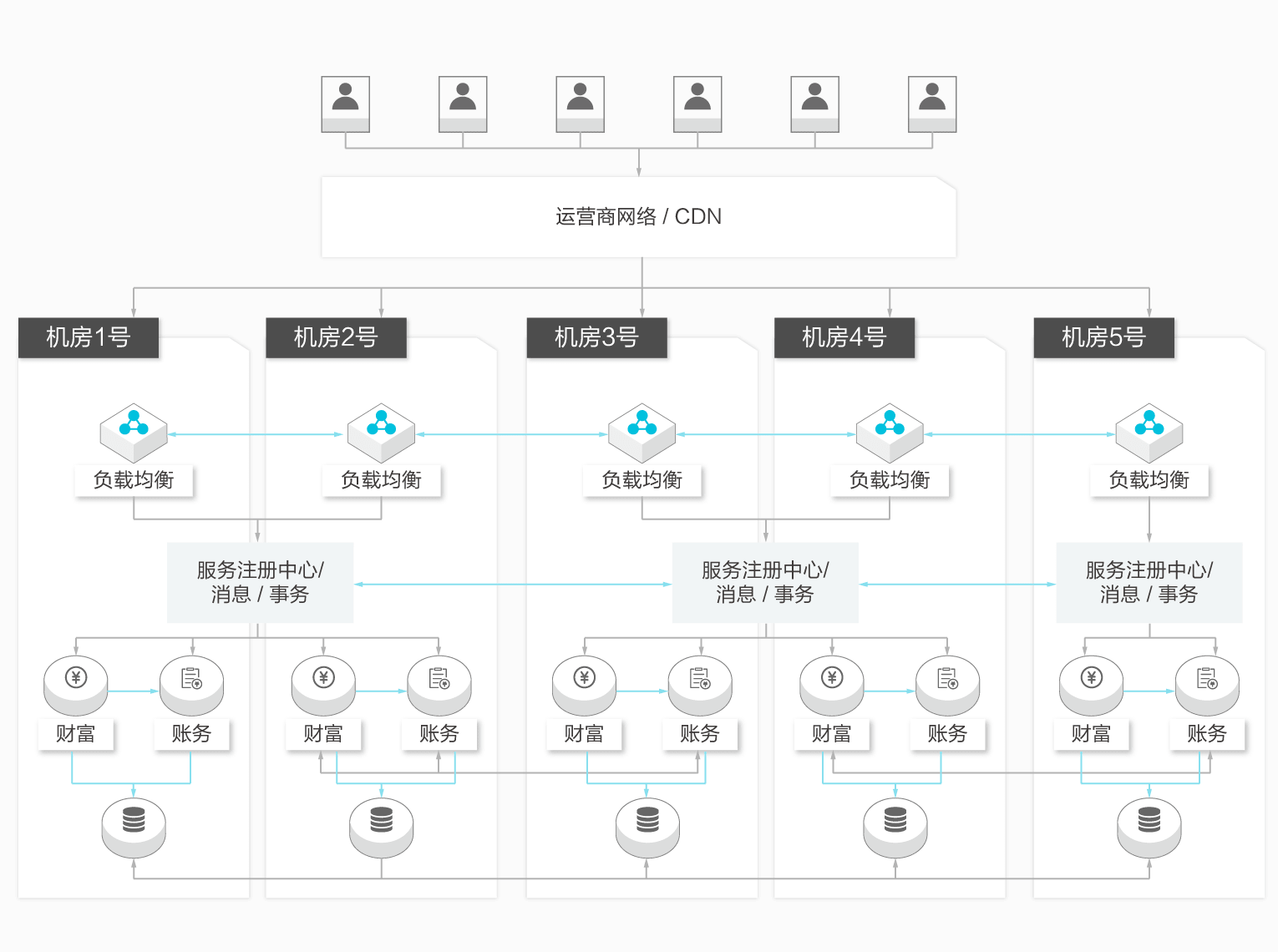Screen dimensions: 1278x952
Task: Click the 负载均衡 label in 机房5号
Action: (x=1149, y=480)
